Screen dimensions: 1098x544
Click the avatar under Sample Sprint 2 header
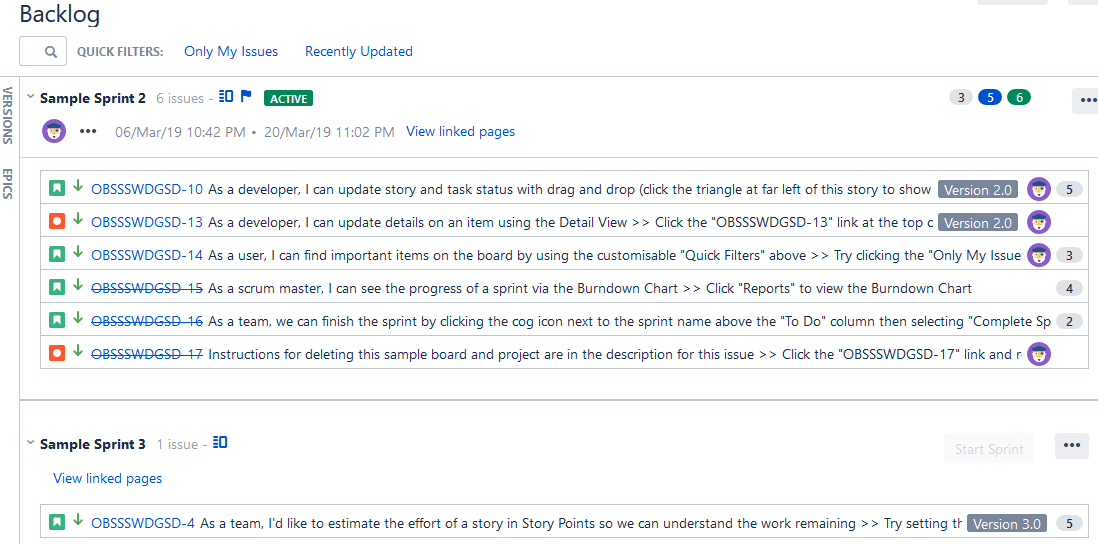tap(54, 131)
